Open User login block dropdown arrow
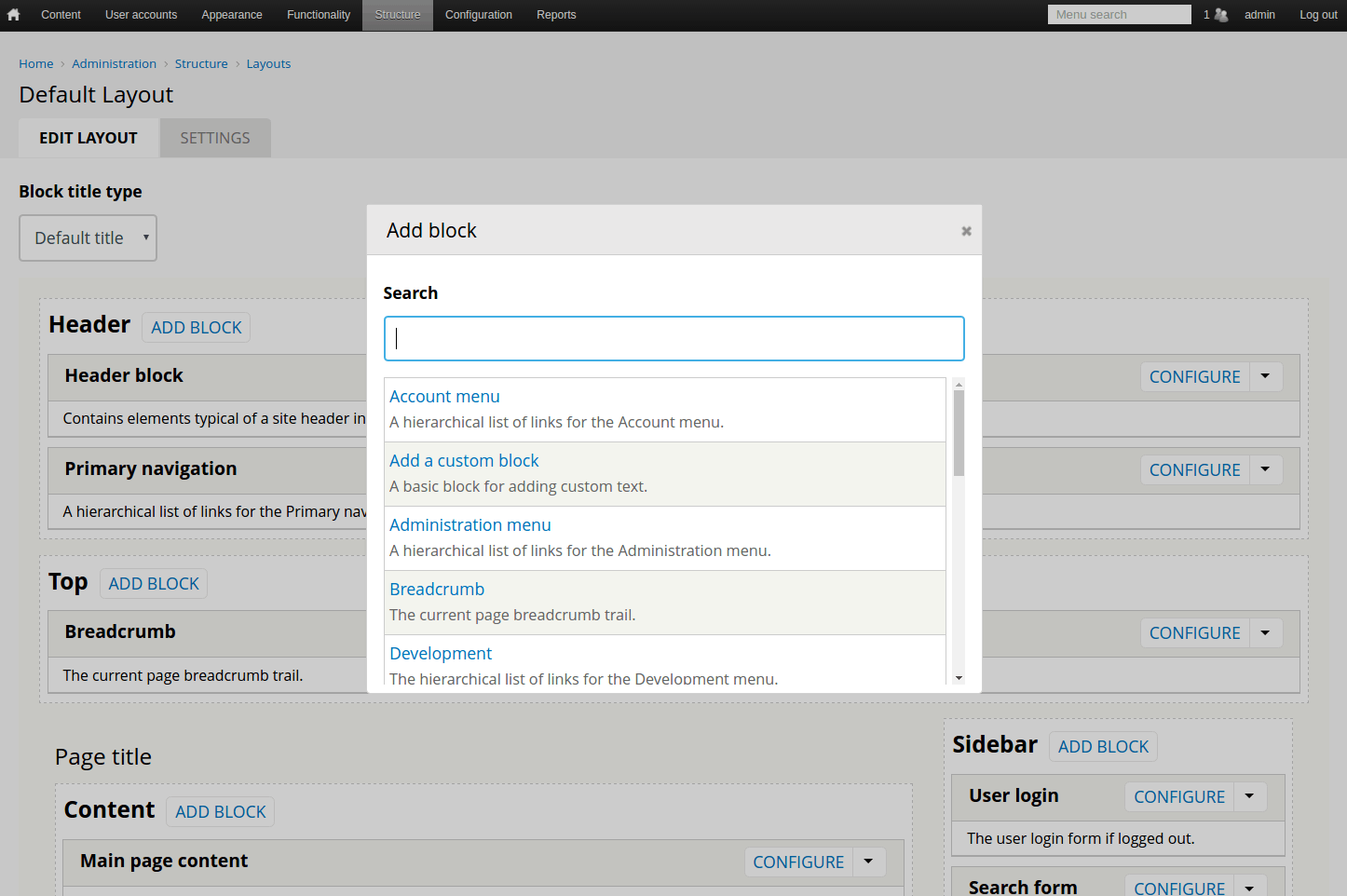This screenshot has width=1347, height=896. (x=1249, y=796)
